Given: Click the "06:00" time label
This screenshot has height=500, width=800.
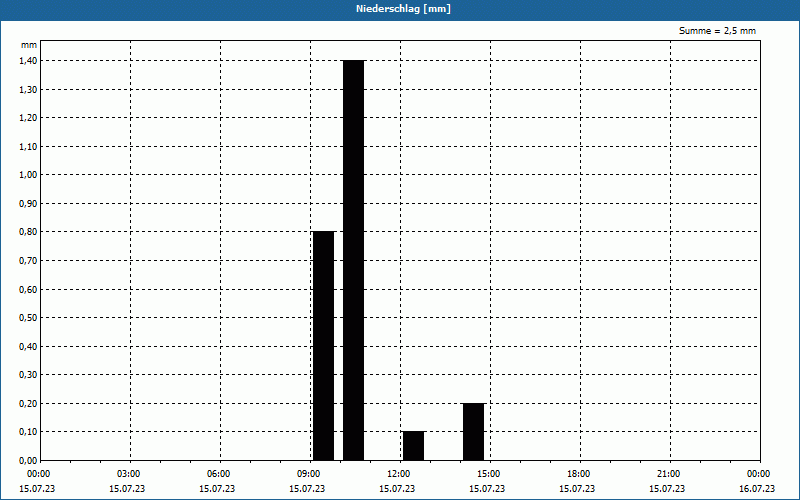Looking at the screenshot, I should click(220, 474).
